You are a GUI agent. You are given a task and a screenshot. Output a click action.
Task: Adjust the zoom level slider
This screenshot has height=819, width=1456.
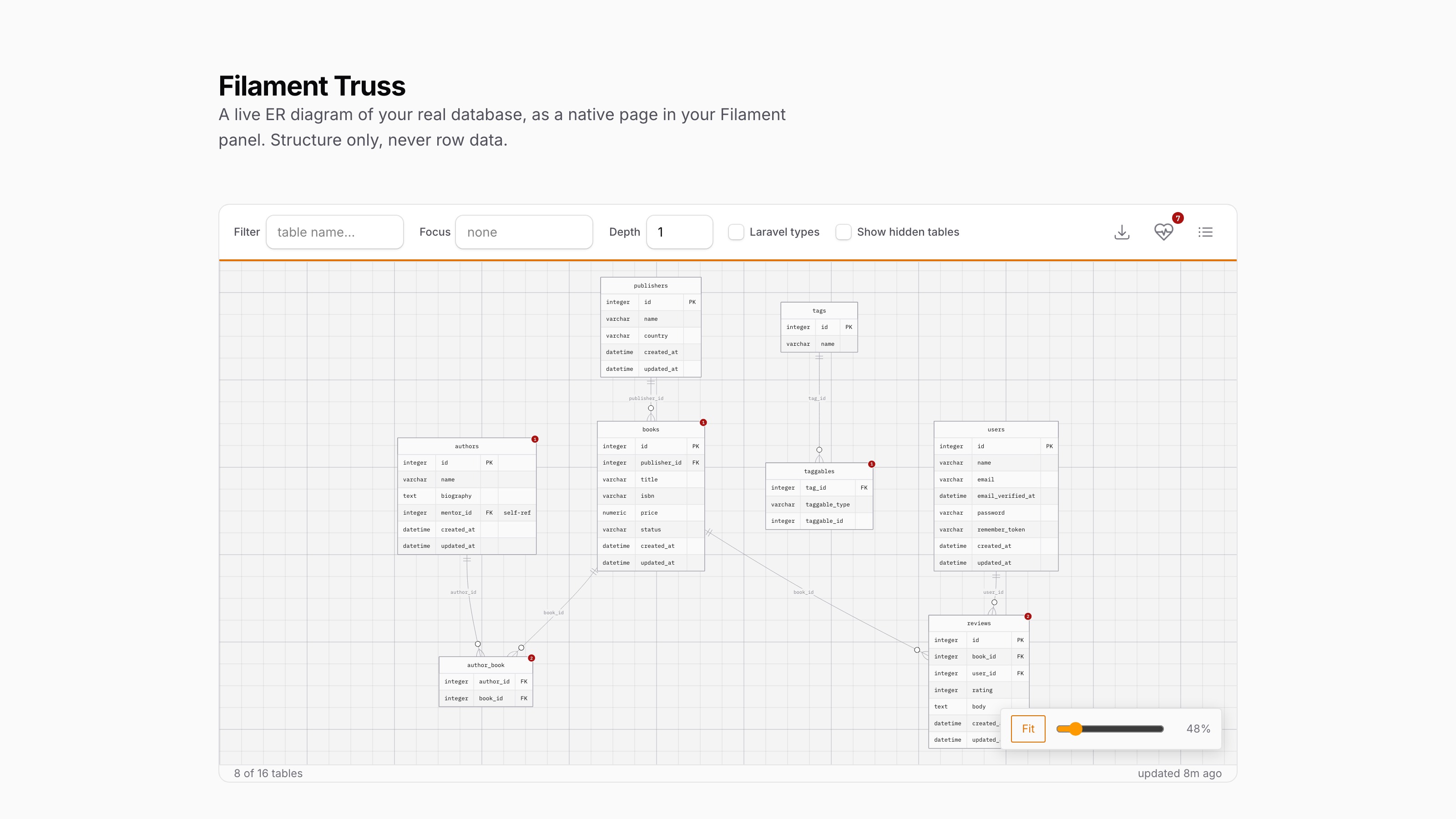coord(1110,728)
